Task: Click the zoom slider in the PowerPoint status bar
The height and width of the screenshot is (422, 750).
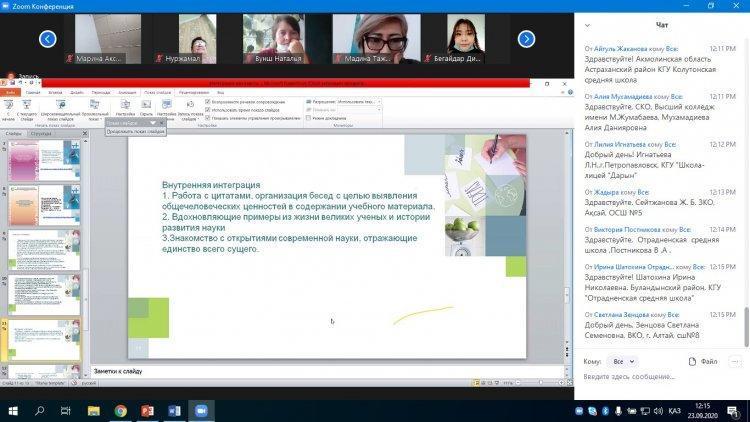Action: (541, 383)
